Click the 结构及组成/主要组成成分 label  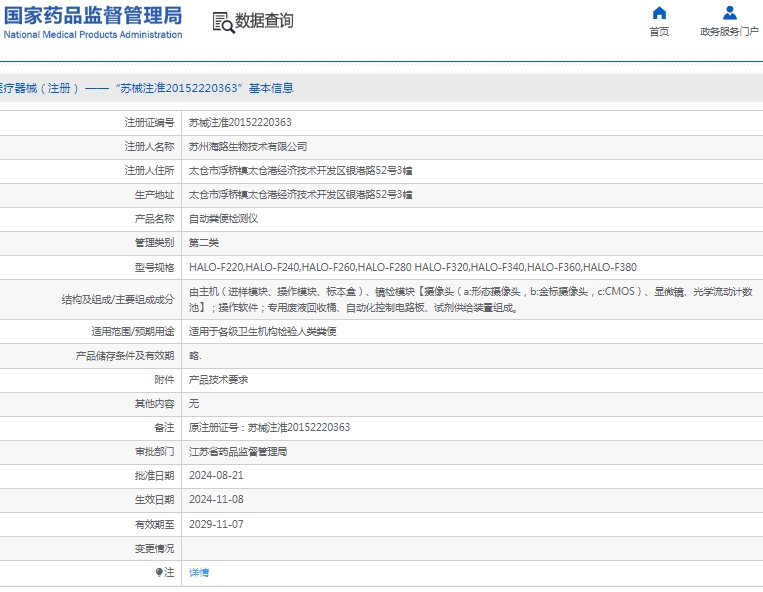(118, 300)
